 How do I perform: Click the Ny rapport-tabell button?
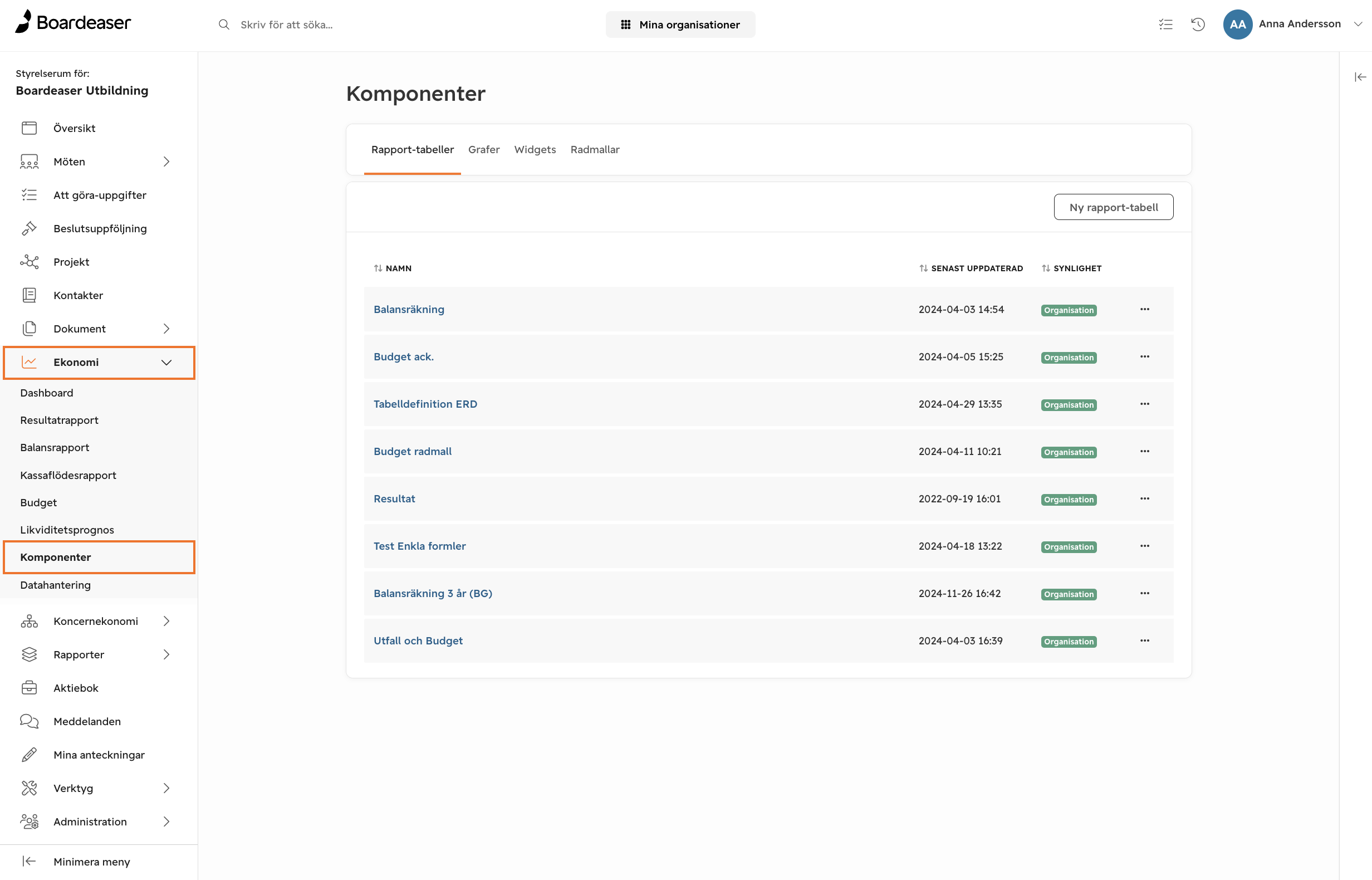click(1113, 207)
